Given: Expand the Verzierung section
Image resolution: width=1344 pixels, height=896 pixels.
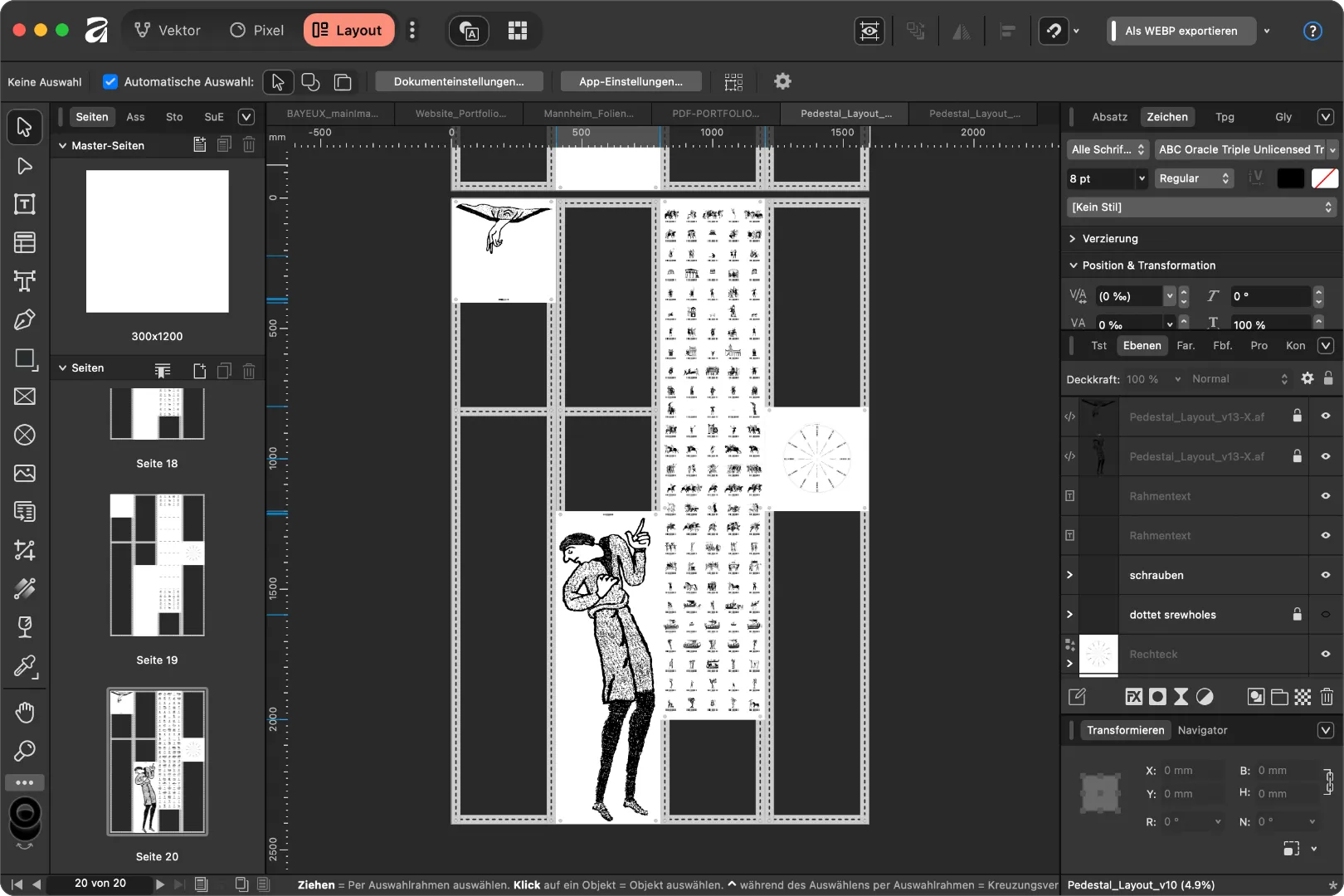Looking at the screenshot, I should 1072,238.
